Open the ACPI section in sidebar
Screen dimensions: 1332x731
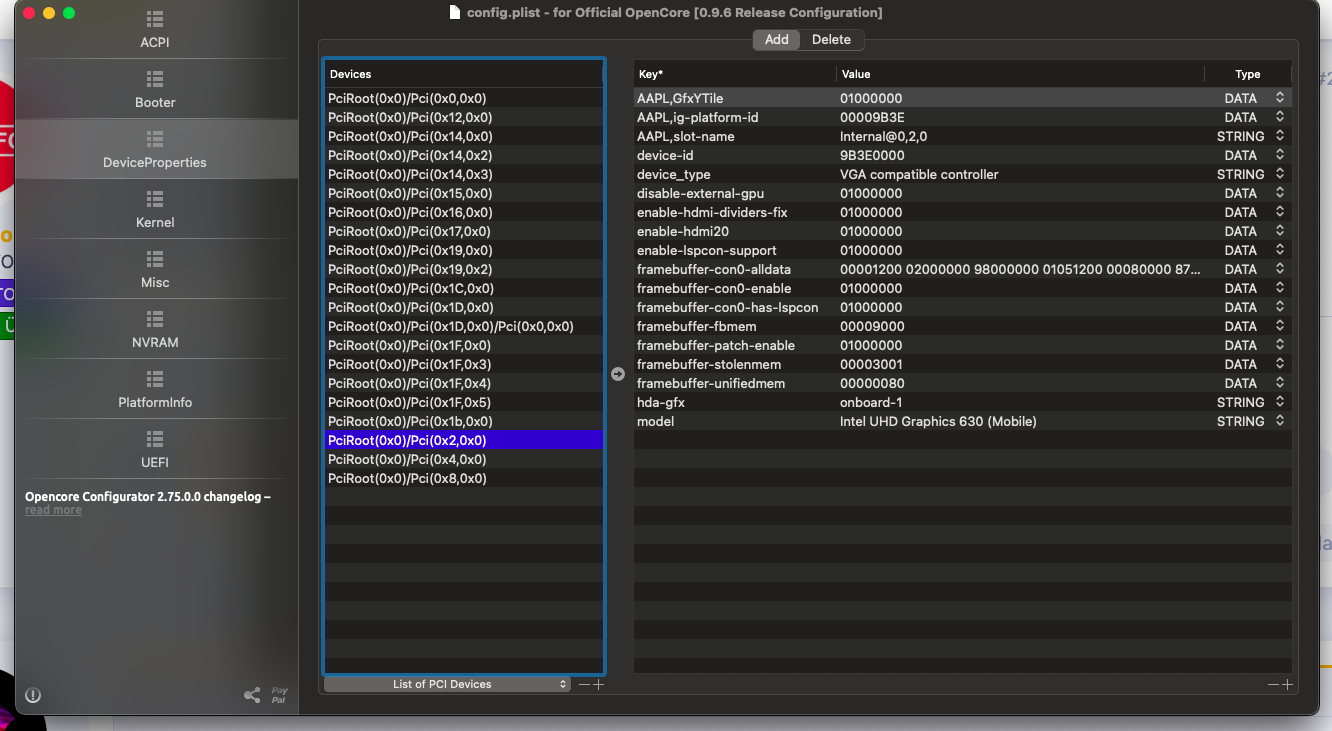point(155,30)
